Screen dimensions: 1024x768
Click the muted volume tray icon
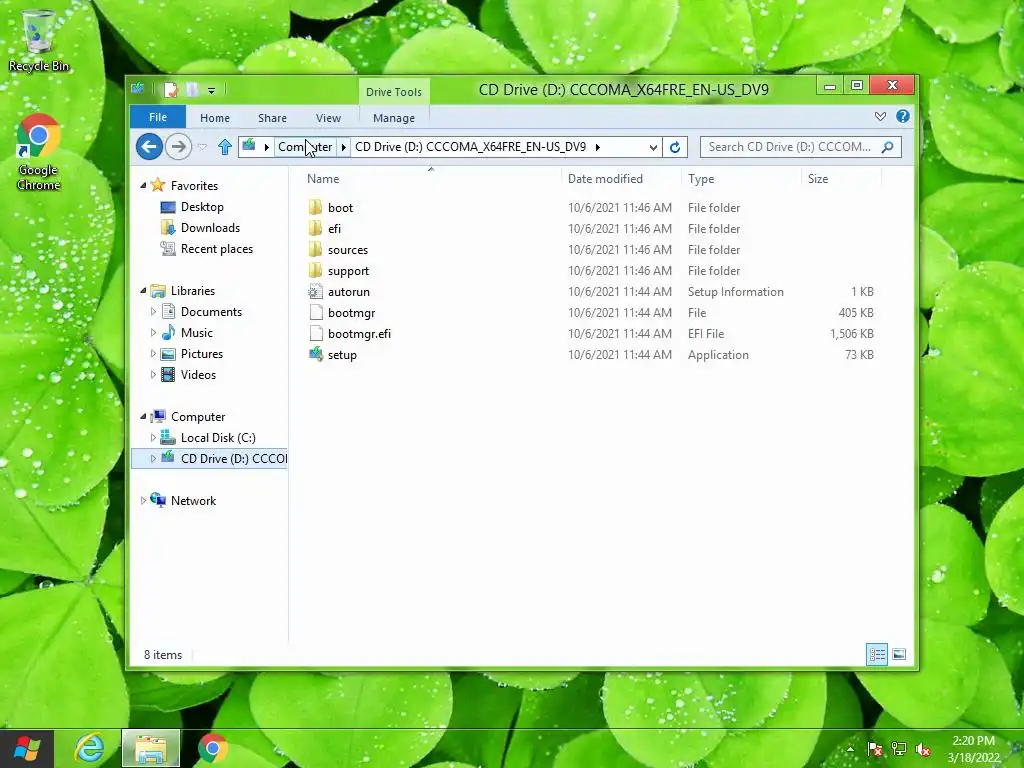tap(923, 750)
